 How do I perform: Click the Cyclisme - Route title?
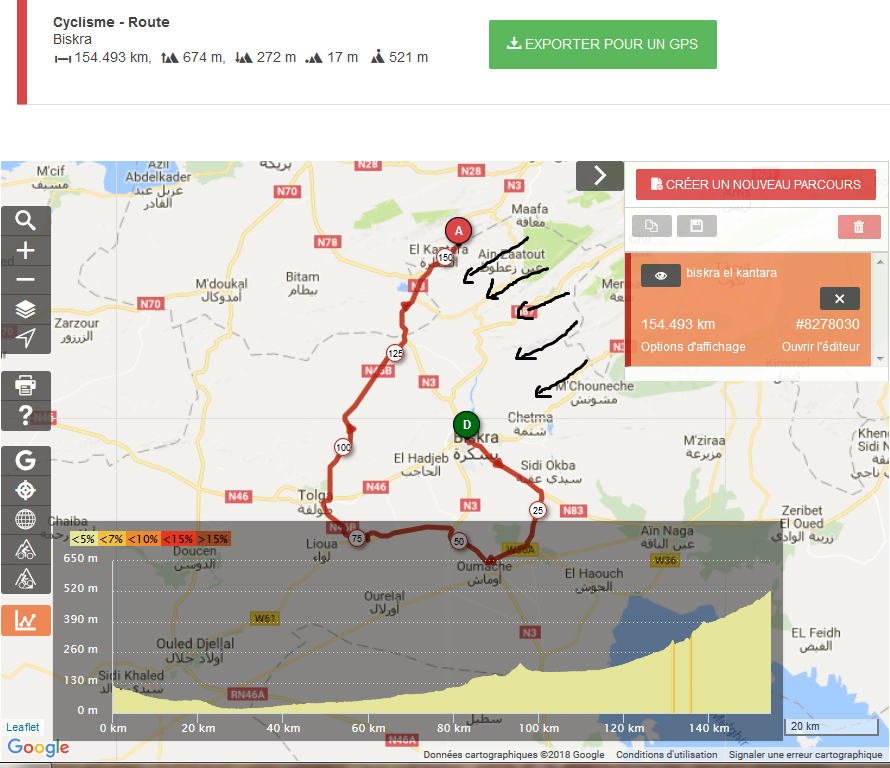[x=111, y=22]
